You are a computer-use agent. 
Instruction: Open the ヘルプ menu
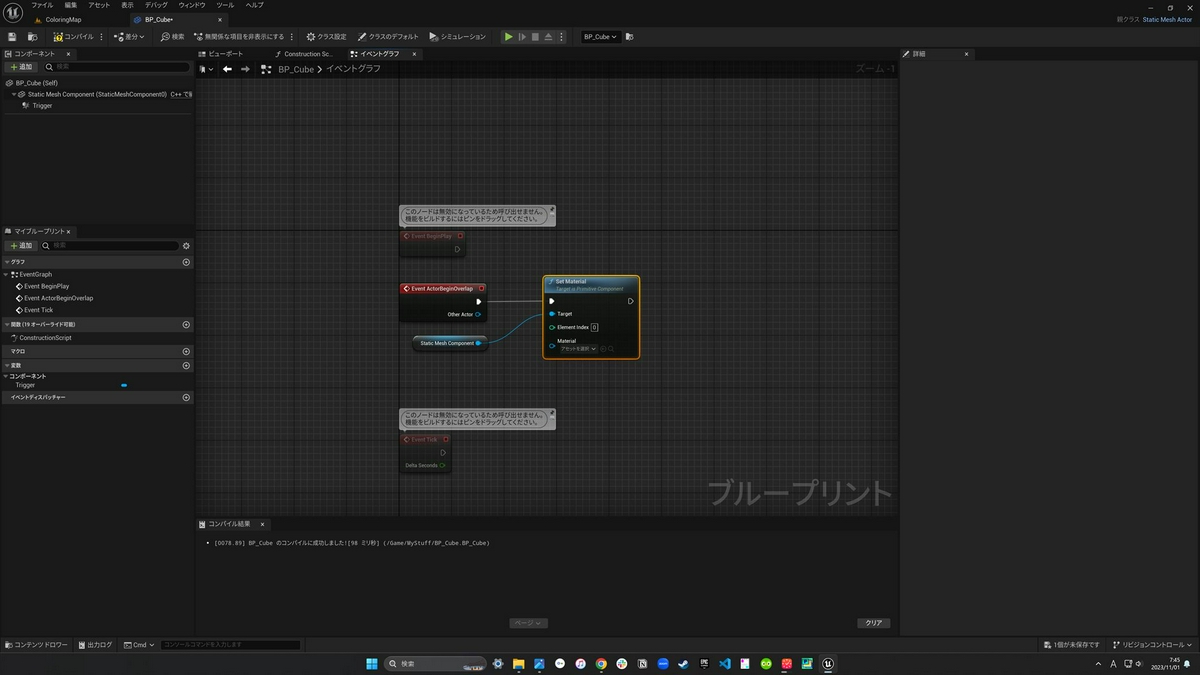(255, 5)
